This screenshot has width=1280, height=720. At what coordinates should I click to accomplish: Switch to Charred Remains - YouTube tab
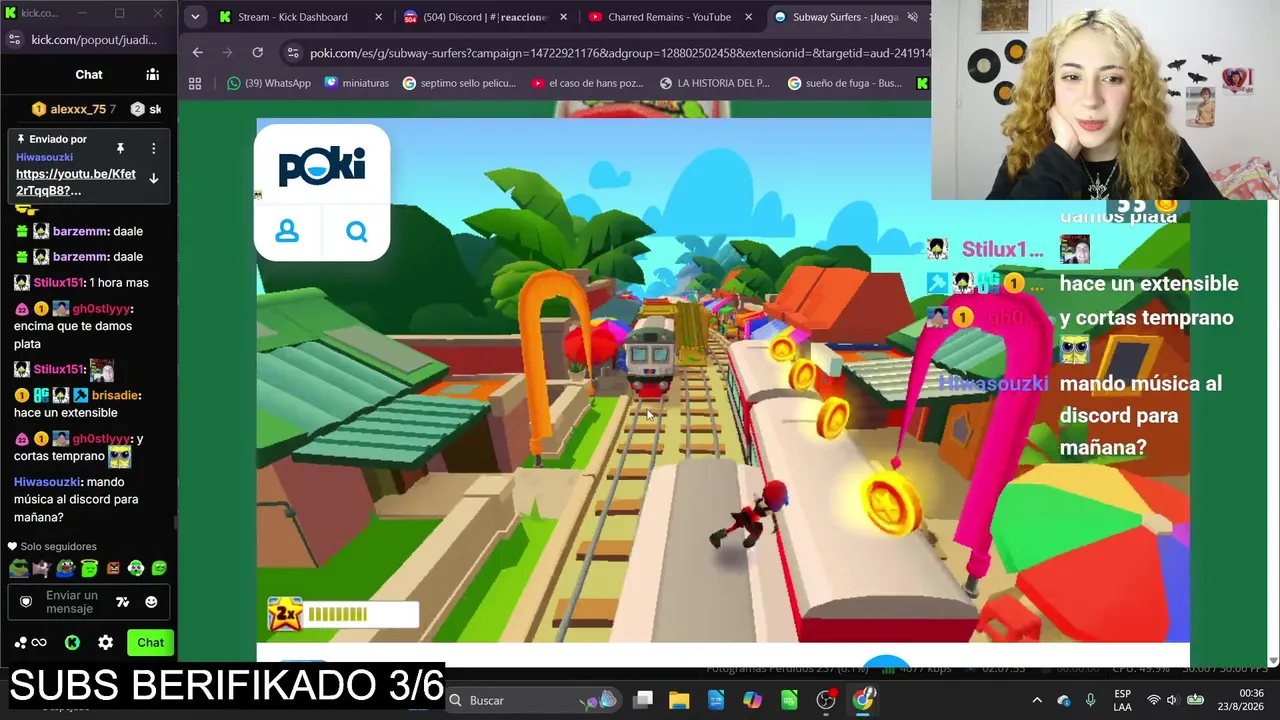coord(669,17)
